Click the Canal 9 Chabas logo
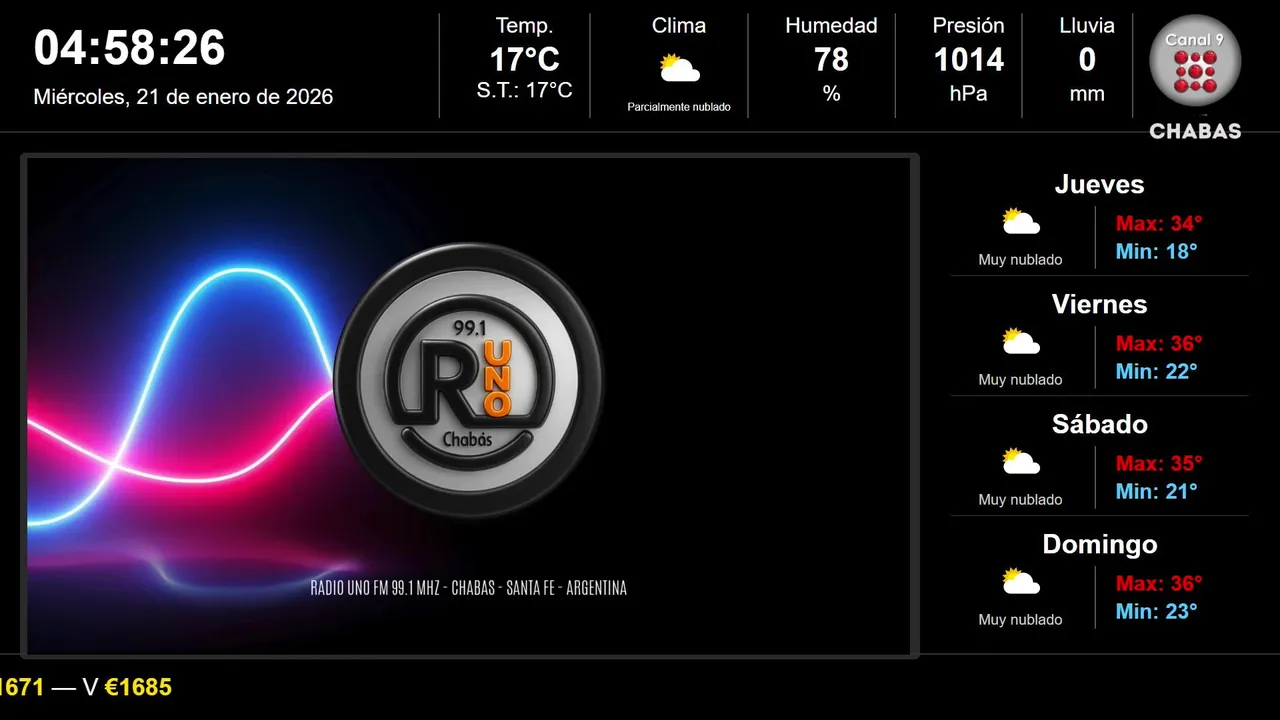 pyautogui.click(x=1195, y=78)
